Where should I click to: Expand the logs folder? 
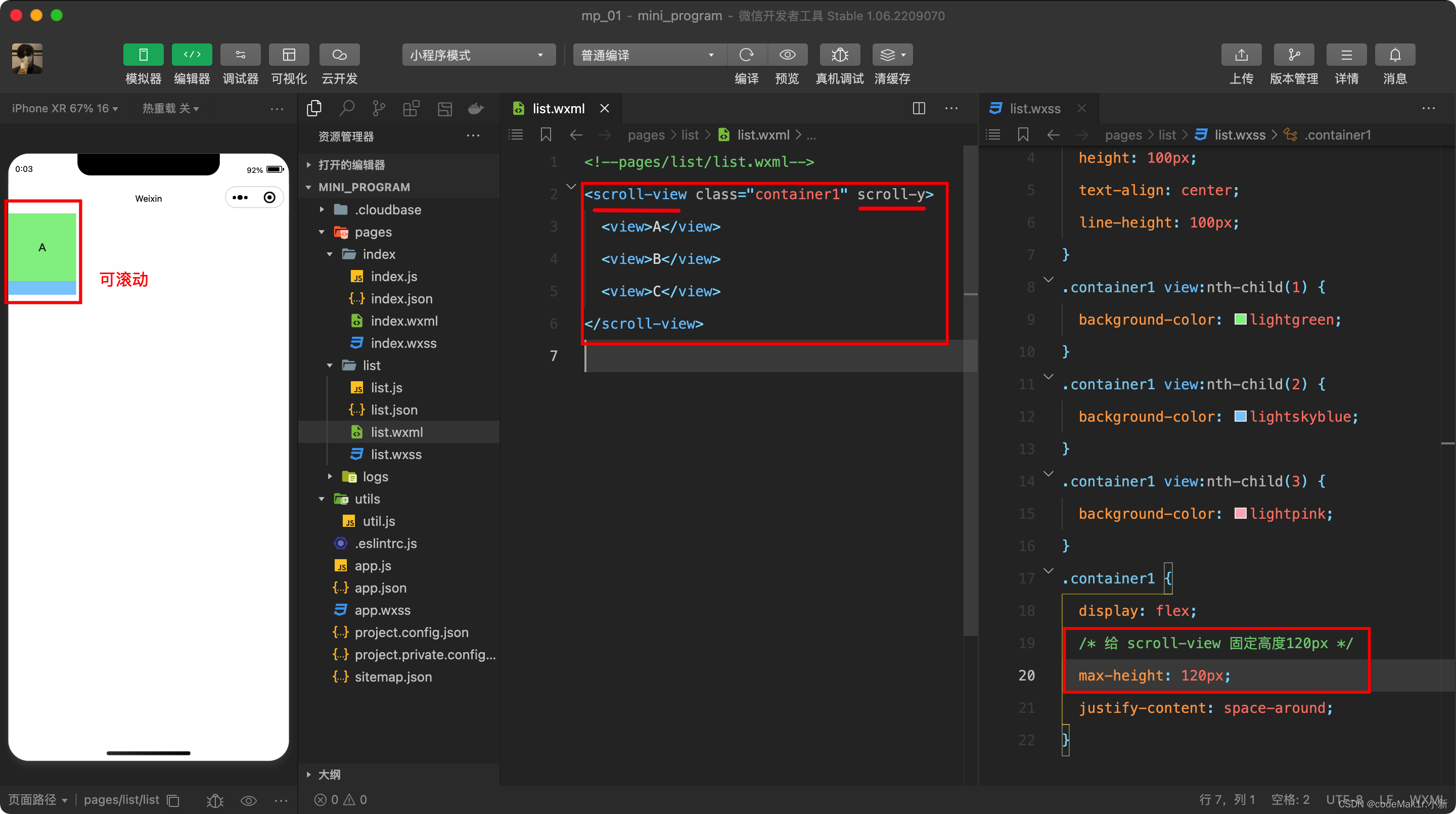(399, 477)
